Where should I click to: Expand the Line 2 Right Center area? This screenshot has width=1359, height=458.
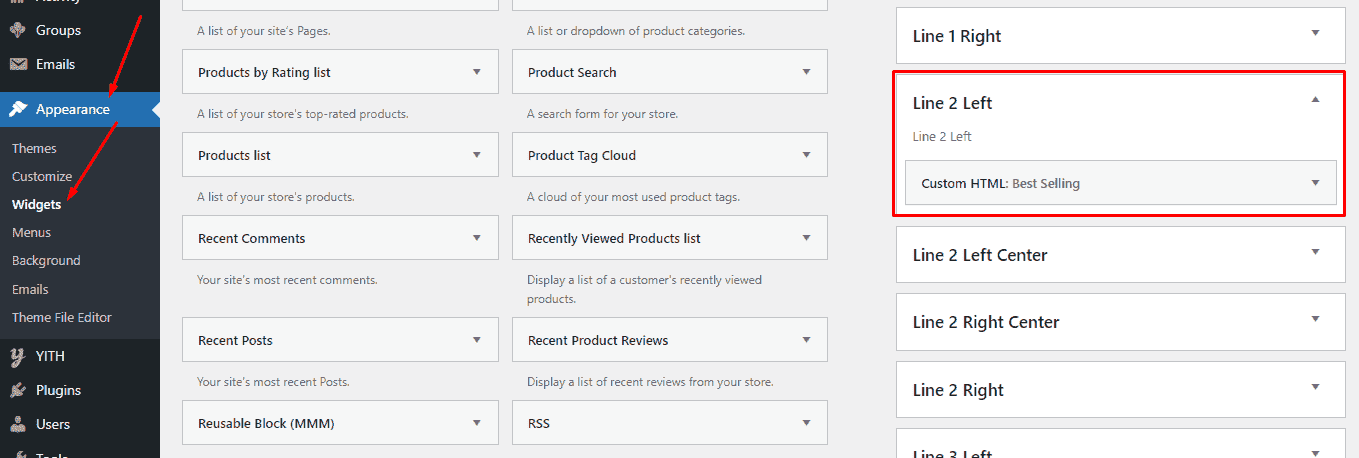[x=1315, y=319]
